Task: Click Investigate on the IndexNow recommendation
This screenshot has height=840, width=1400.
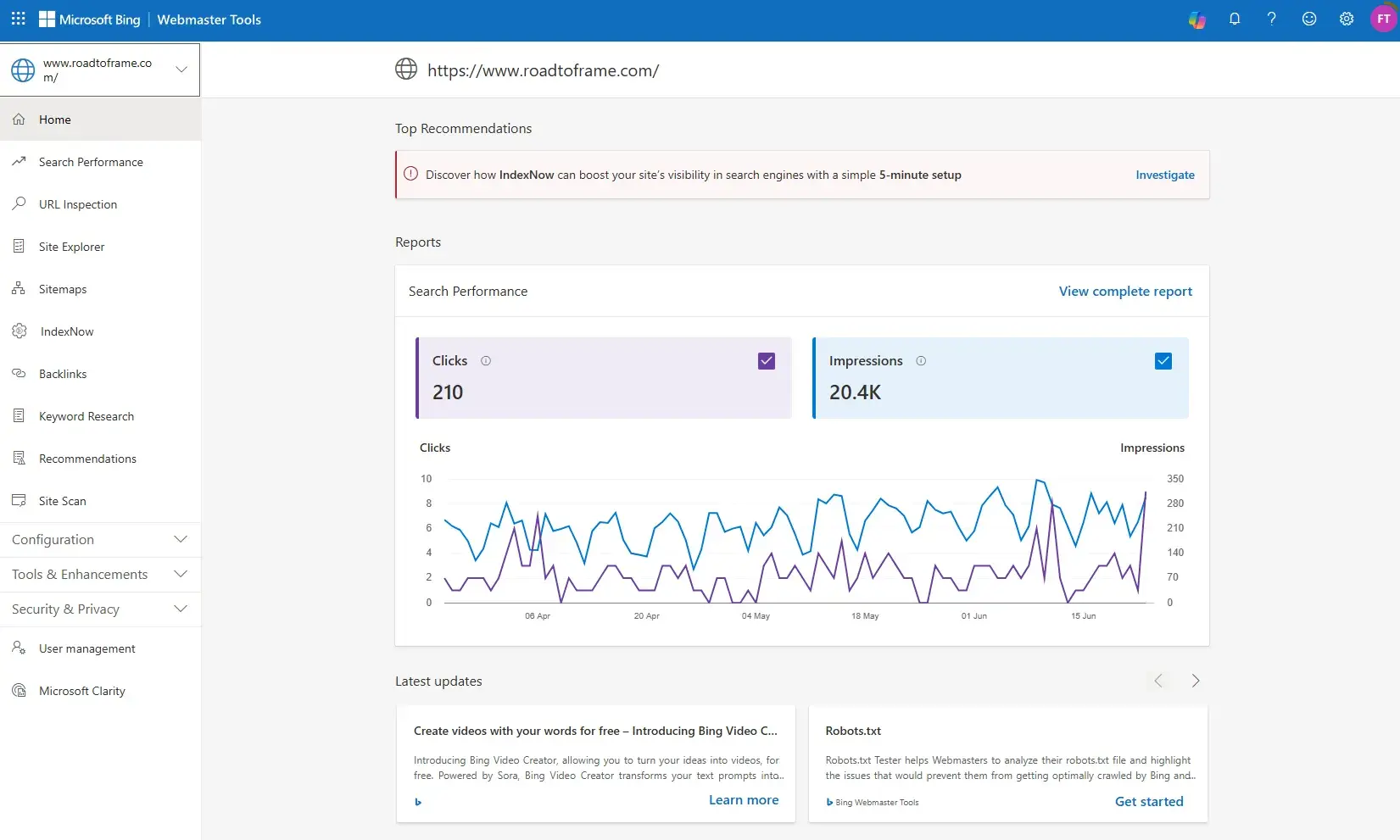Action: [1164, 175]
